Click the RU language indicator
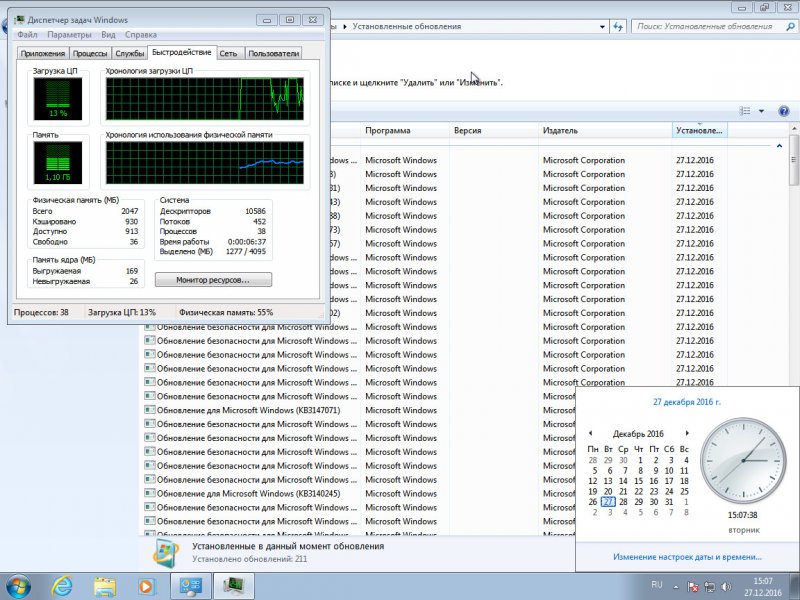Viewport: 800px width, 600px height. tap(657, 585)
